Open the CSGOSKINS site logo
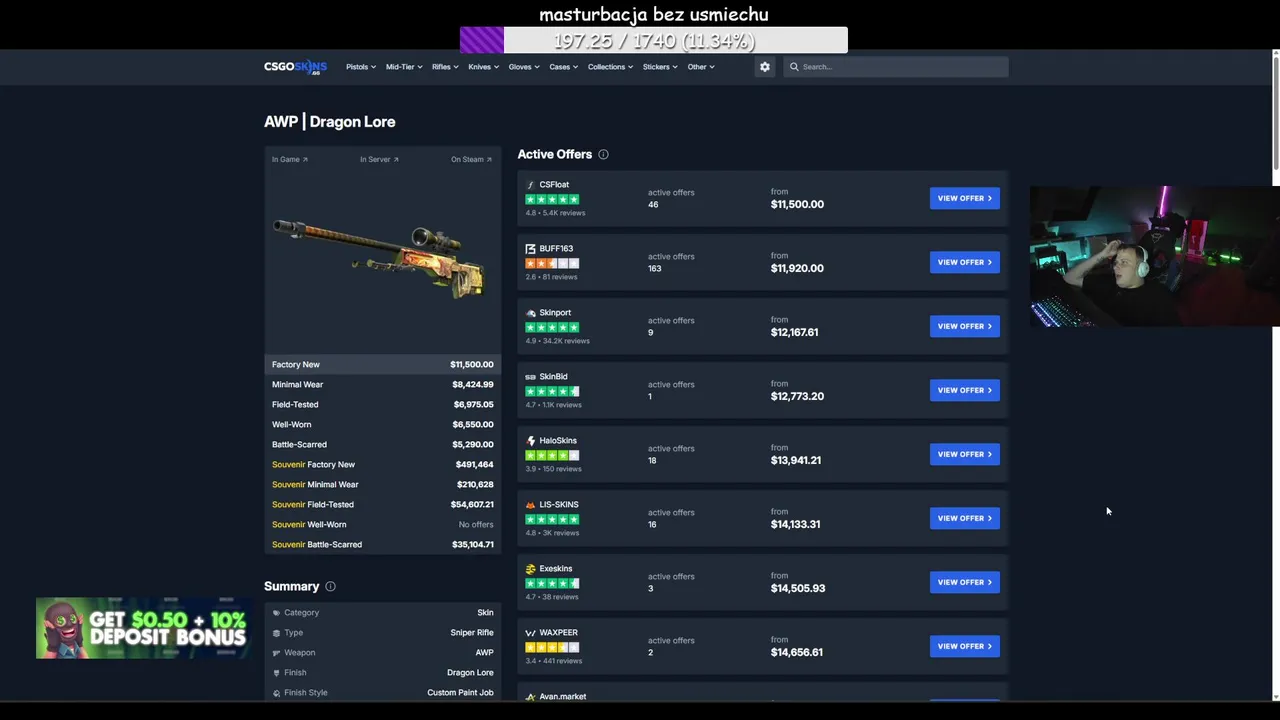This screenshot has width=1280, height=720. point(295,67)
